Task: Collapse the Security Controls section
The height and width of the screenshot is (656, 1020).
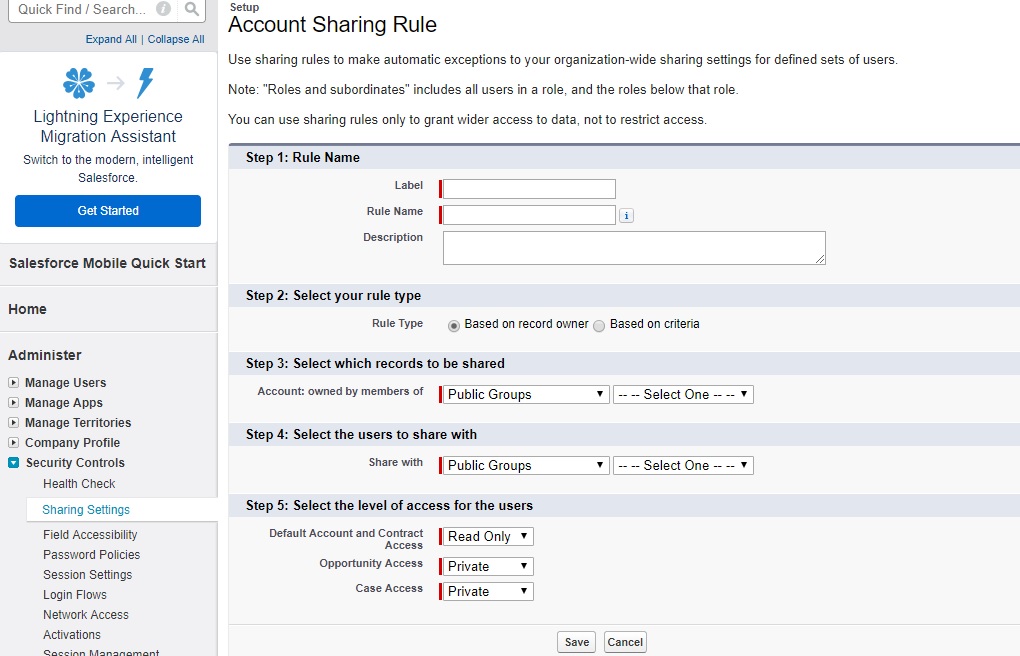Action: (13, 463)
